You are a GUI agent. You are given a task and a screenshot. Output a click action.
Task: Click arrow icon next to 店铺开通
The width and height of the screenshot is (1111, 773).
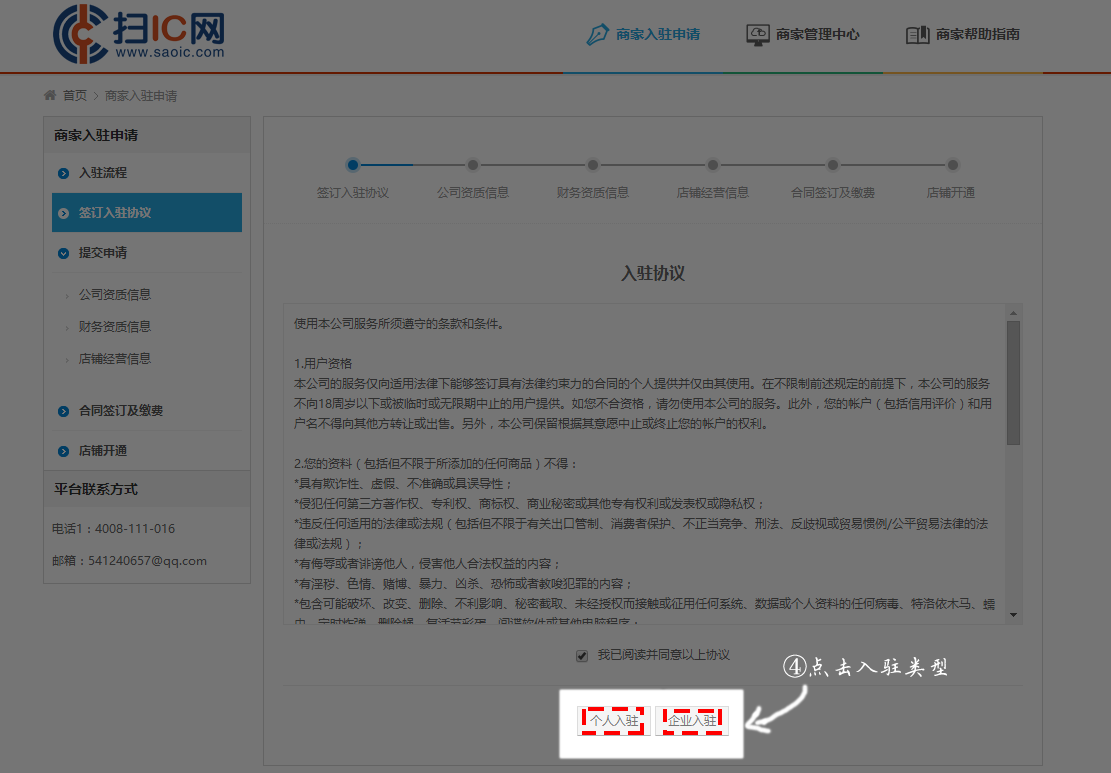pos(63,451)
